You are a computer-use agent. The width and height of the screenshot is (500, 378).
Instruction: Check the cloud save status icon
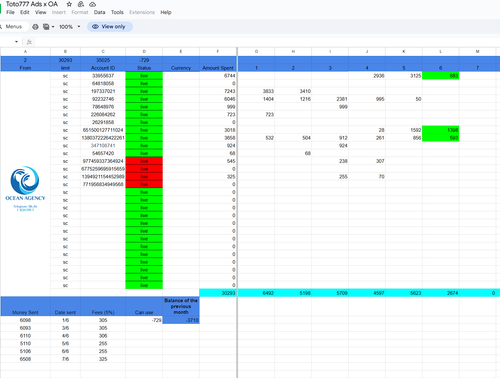[92, 4]
